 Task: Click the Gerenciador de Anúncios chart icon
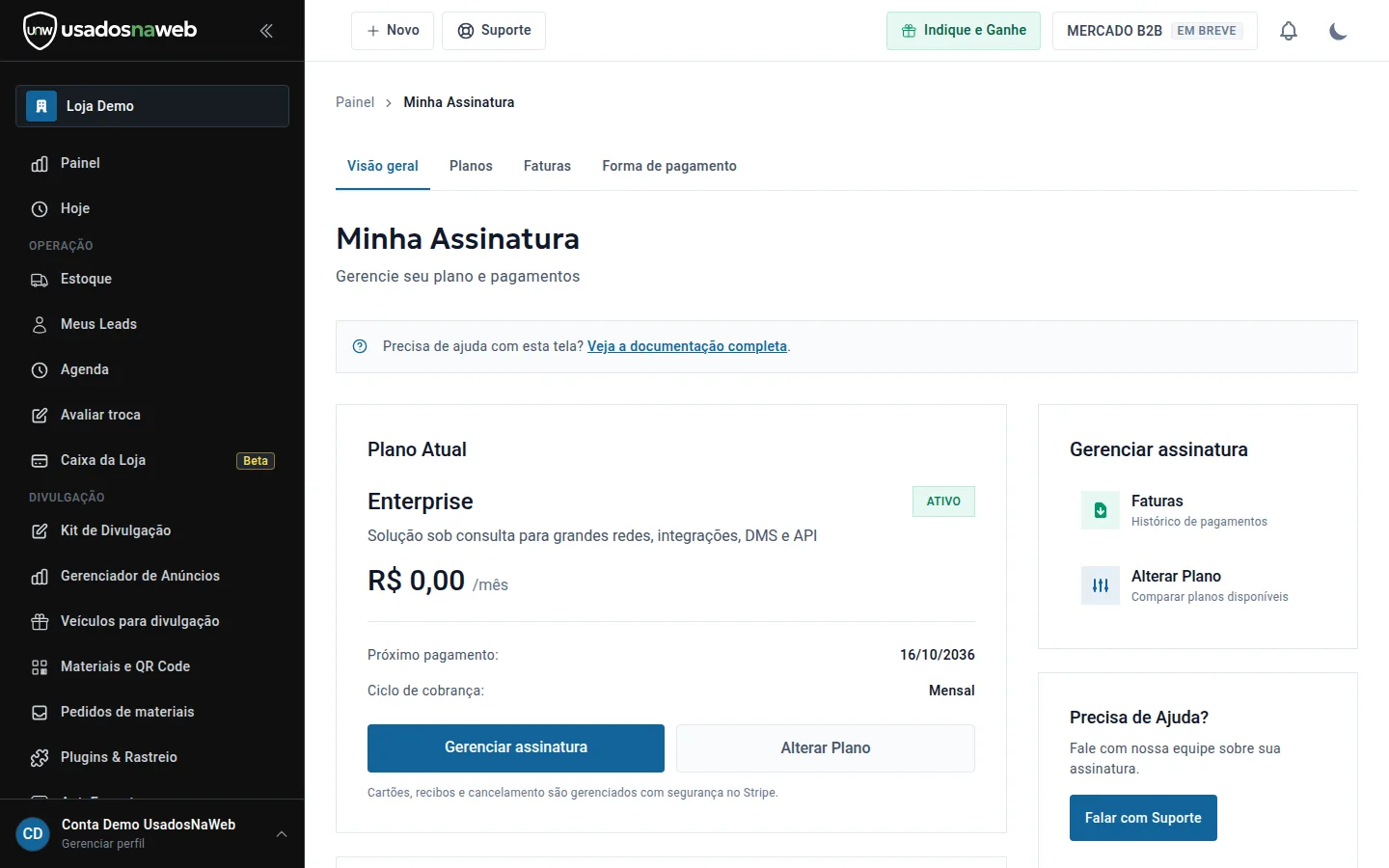[x=40, y=577]
